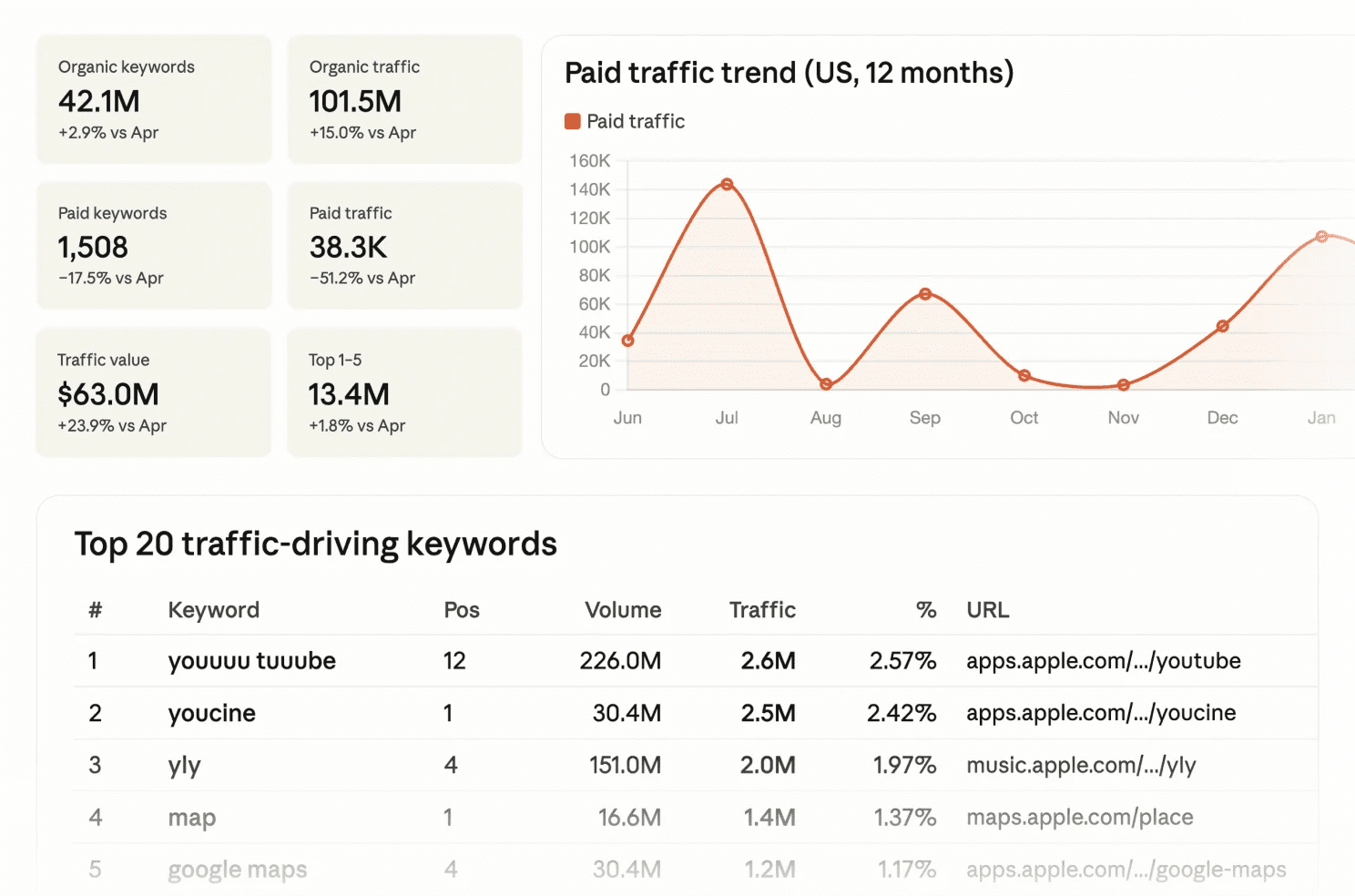Click the "Nov" x-axis month label
Screen dimensions: 1355x896
[1124, 418]
